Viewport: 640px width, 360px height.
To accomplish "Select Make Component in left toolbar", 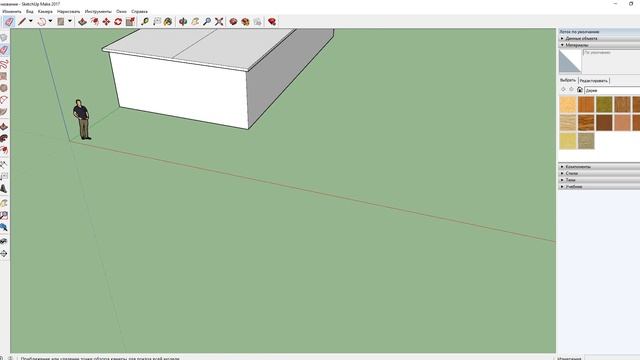I will [4, 38].
